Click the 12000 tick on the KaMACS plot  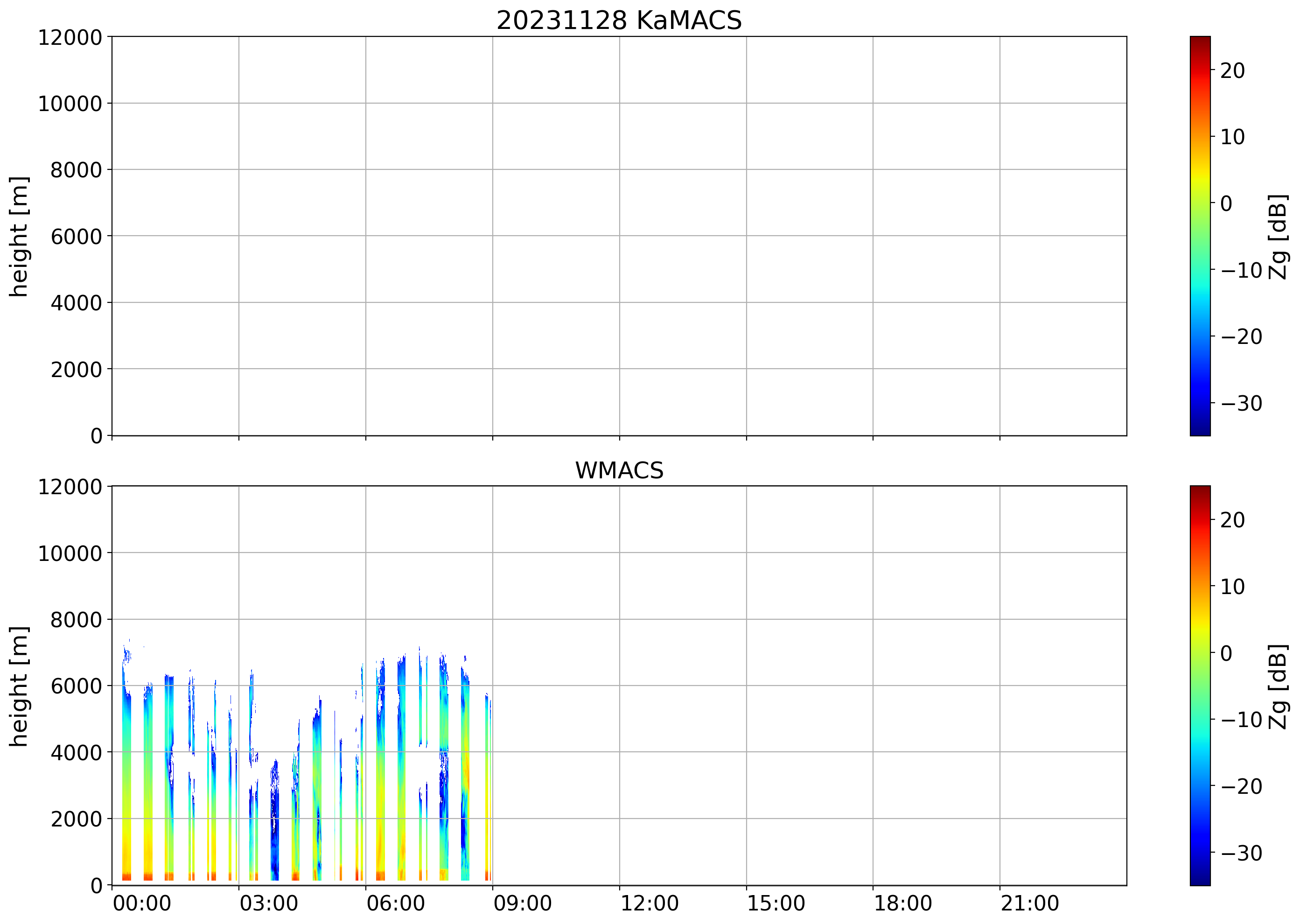[x=70, y=37]
